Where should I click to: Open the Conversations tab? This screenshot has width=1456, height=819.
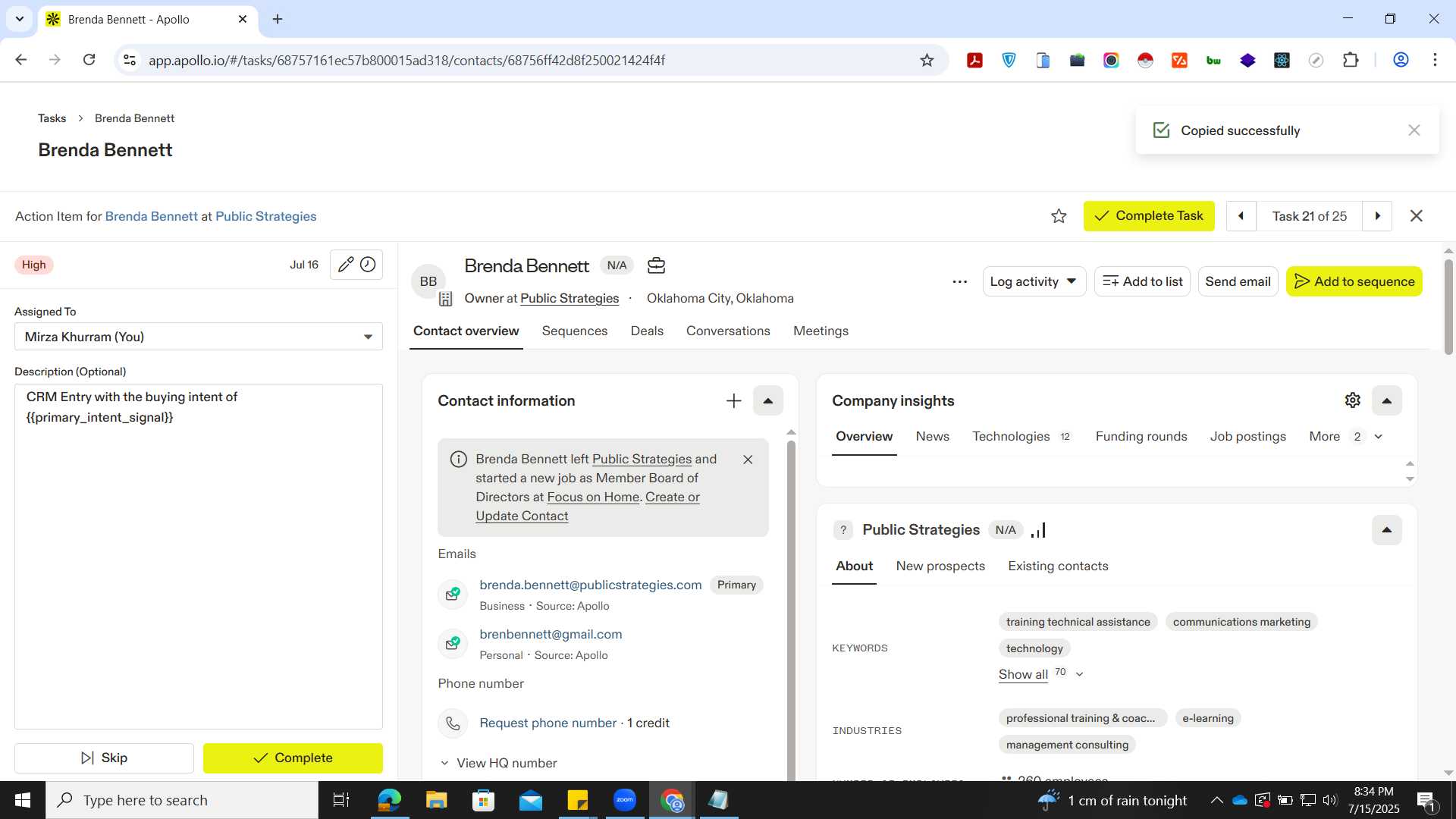pyautogui.click(x=728, y=331)
